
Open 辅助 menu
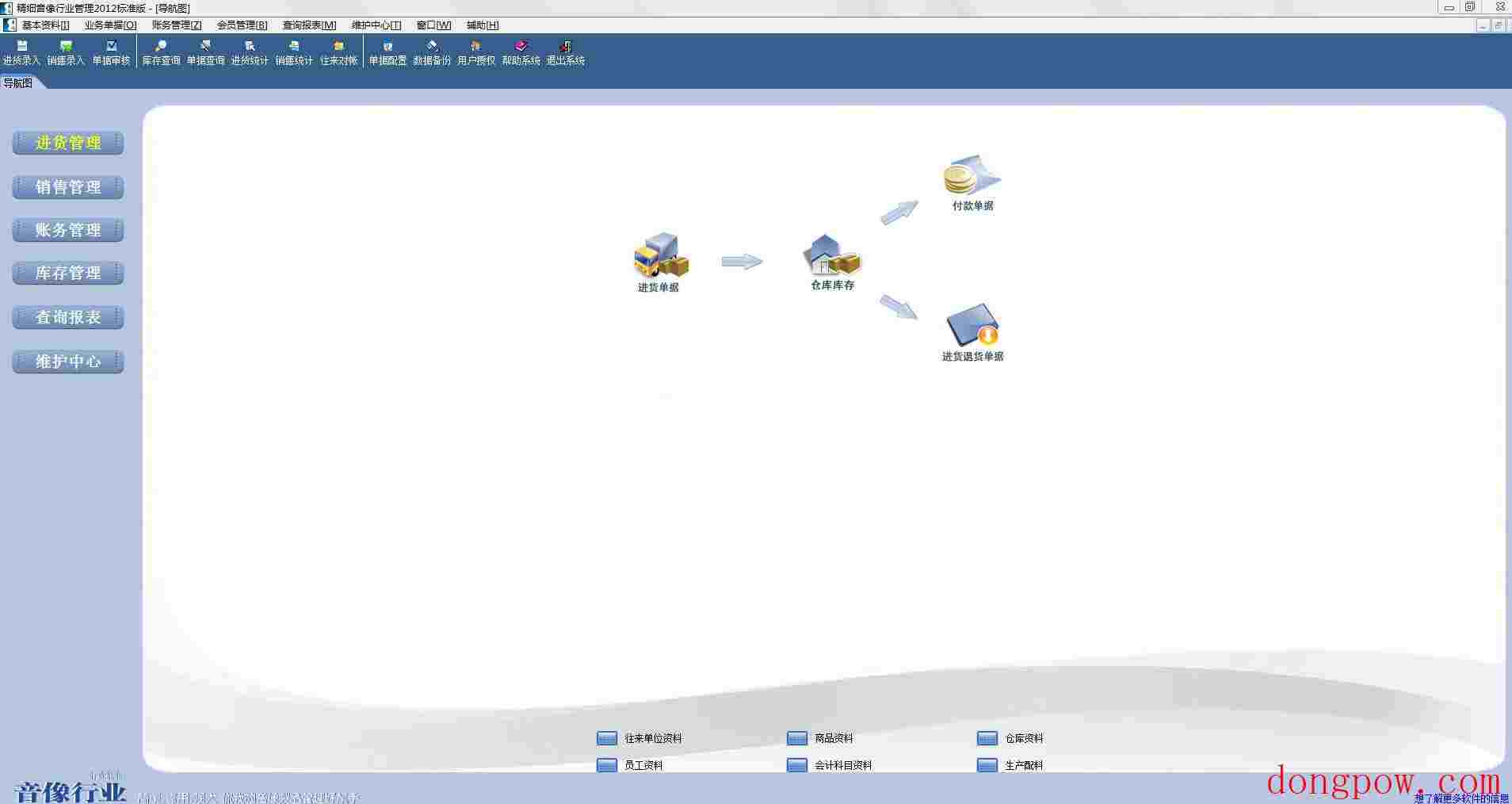[483, 25]
